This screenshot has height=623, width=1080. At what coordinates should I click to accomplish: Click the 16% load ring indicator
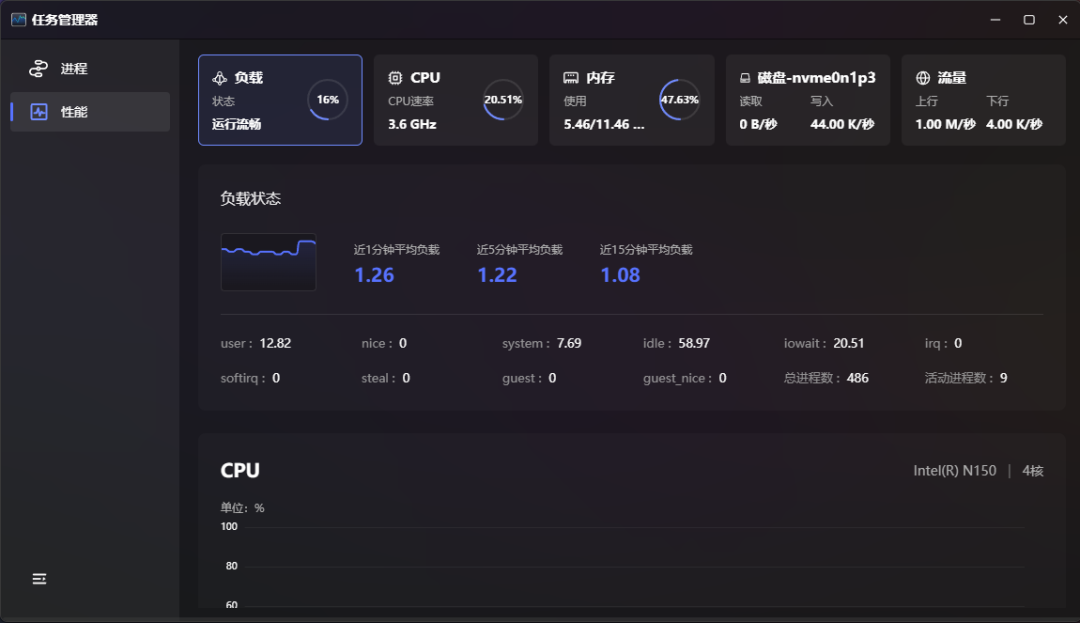[328, 100]
